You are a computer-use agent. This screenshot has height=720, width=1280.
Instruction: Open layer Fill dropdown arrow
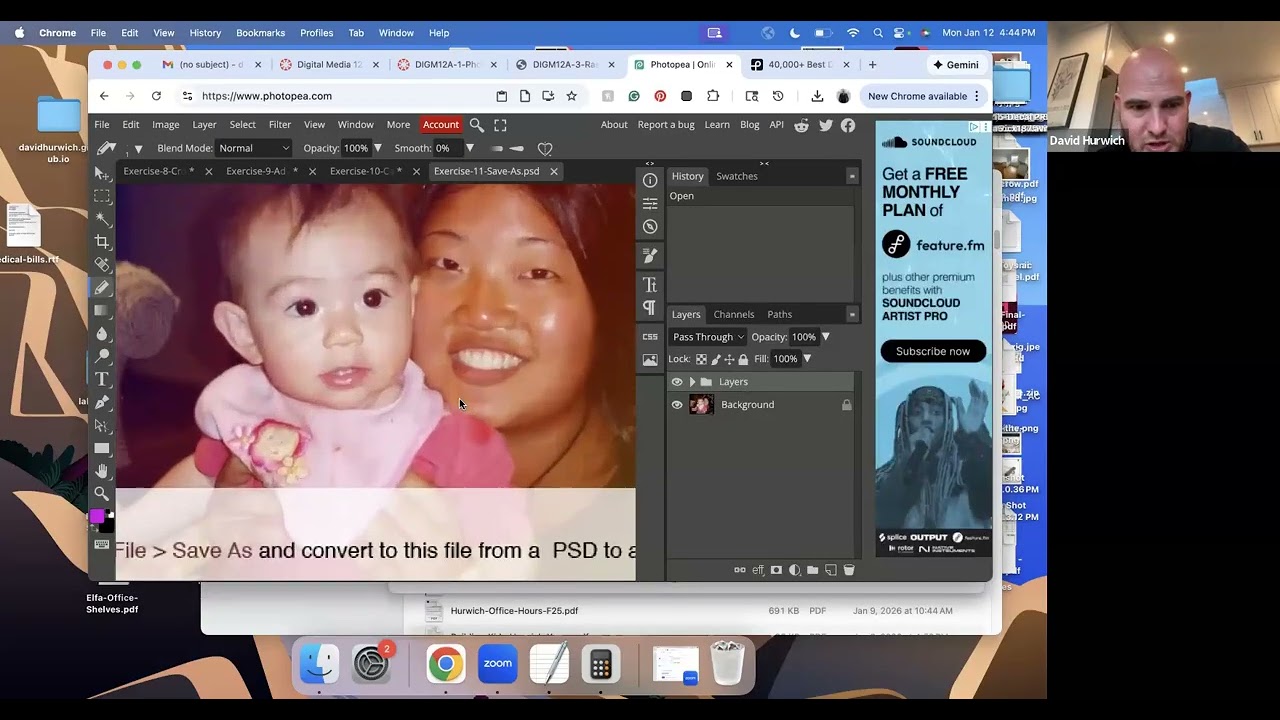point(807,359)
